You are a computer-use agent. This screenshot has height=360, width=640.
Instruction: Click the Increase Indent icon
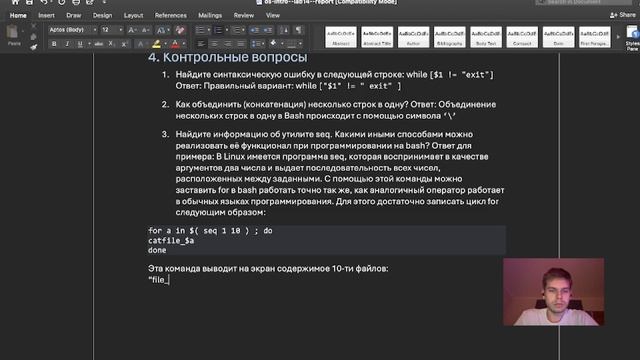click(x=268, y=30)
